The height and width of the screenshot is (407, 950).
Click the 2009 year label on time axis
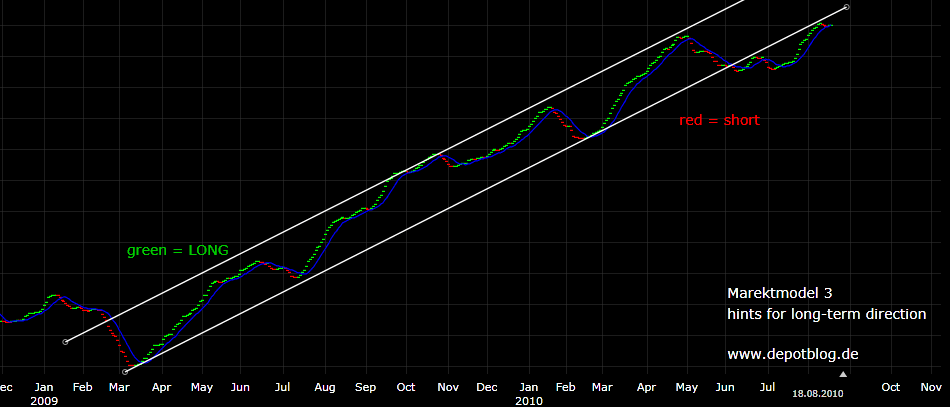pos(44,400)
